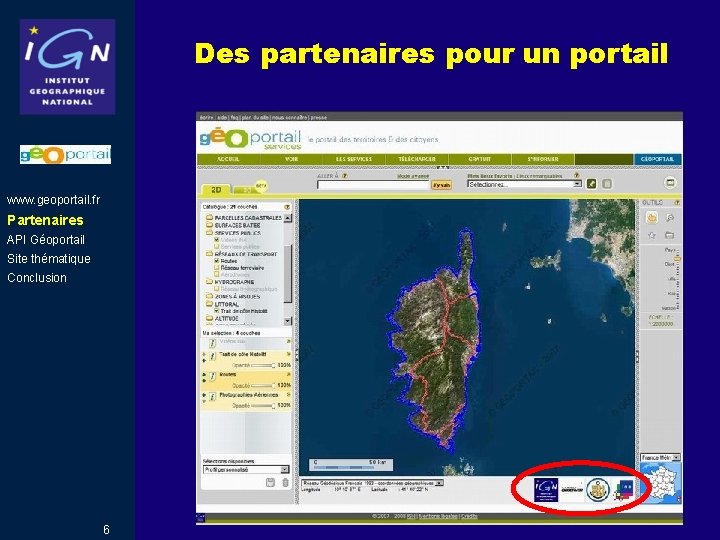Click the Mode avancé link

click(x=413, y=176)
